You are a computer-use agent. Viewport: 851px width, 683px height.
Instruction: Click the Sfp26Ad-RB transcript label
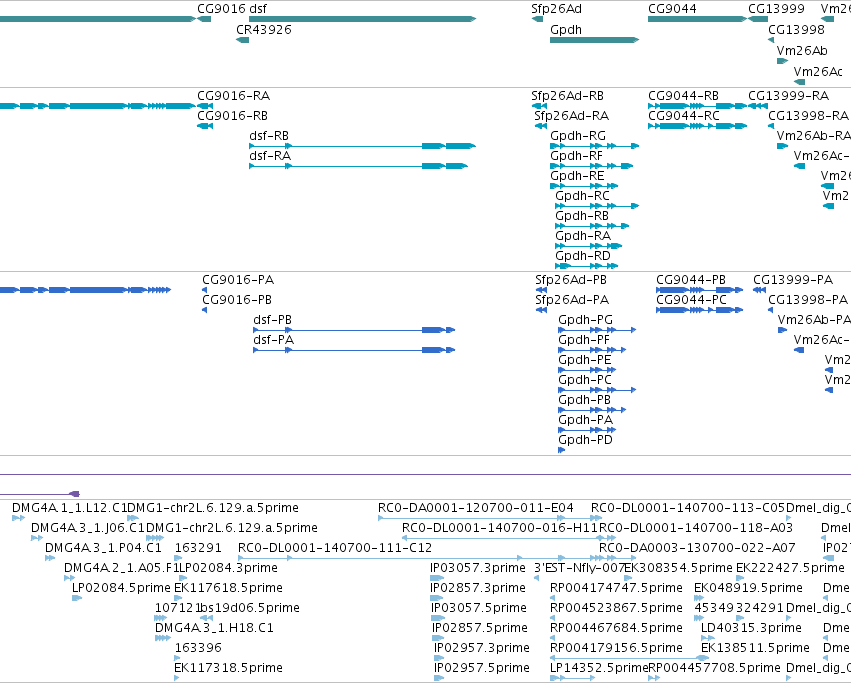tap(567, 96)
